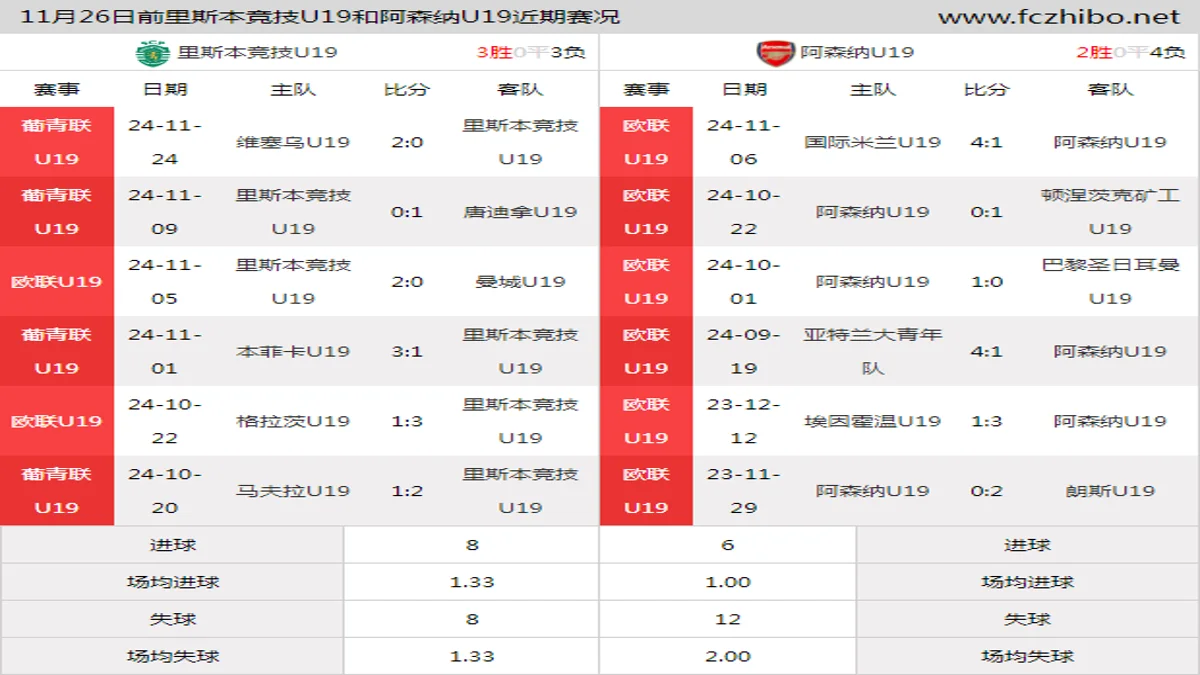
Task: Select the 顿涅茨克矿工U19 away team
Action: (x=1110, y=212)
